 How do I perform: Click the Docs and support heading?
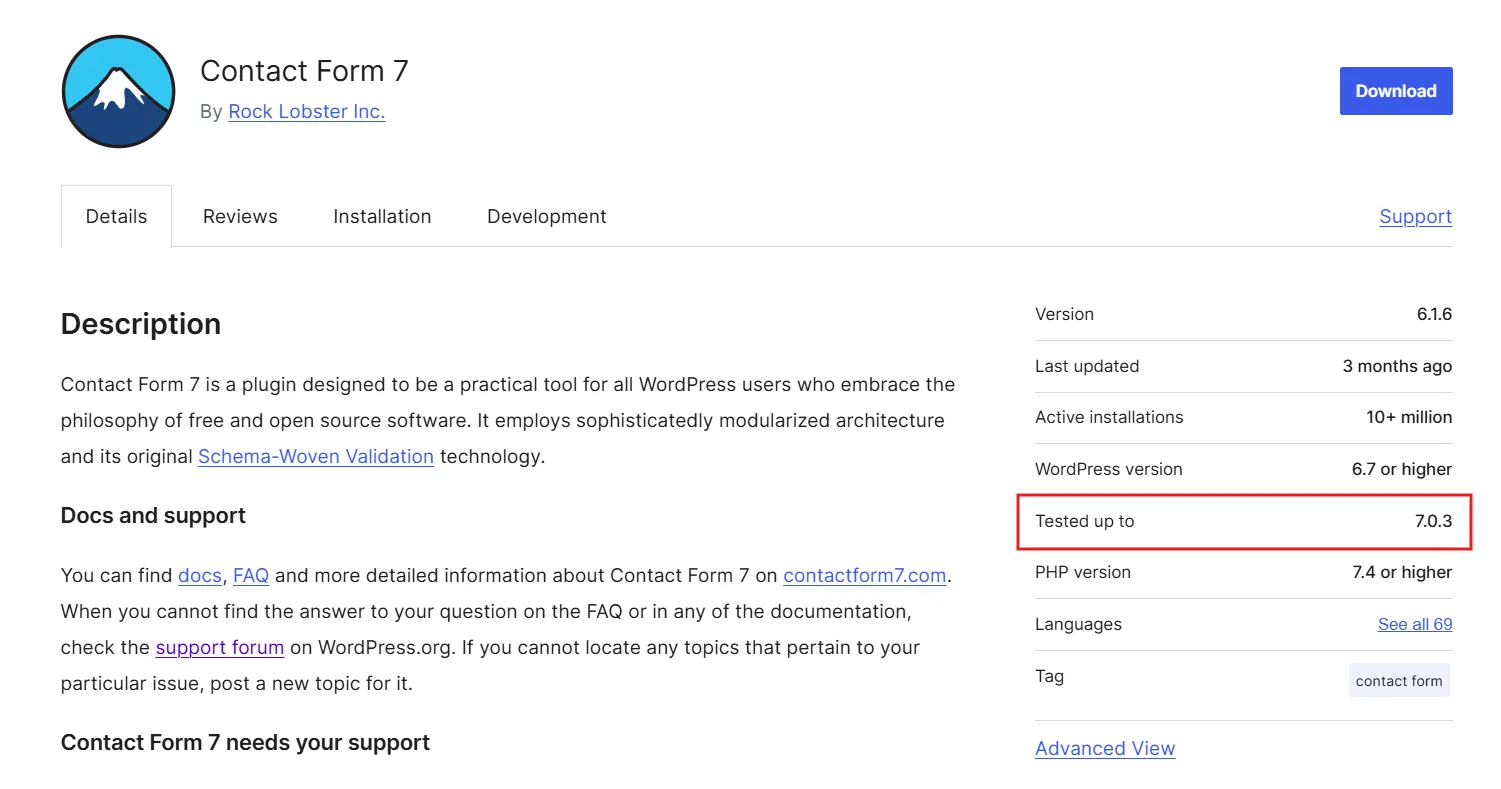click(153, 516)
